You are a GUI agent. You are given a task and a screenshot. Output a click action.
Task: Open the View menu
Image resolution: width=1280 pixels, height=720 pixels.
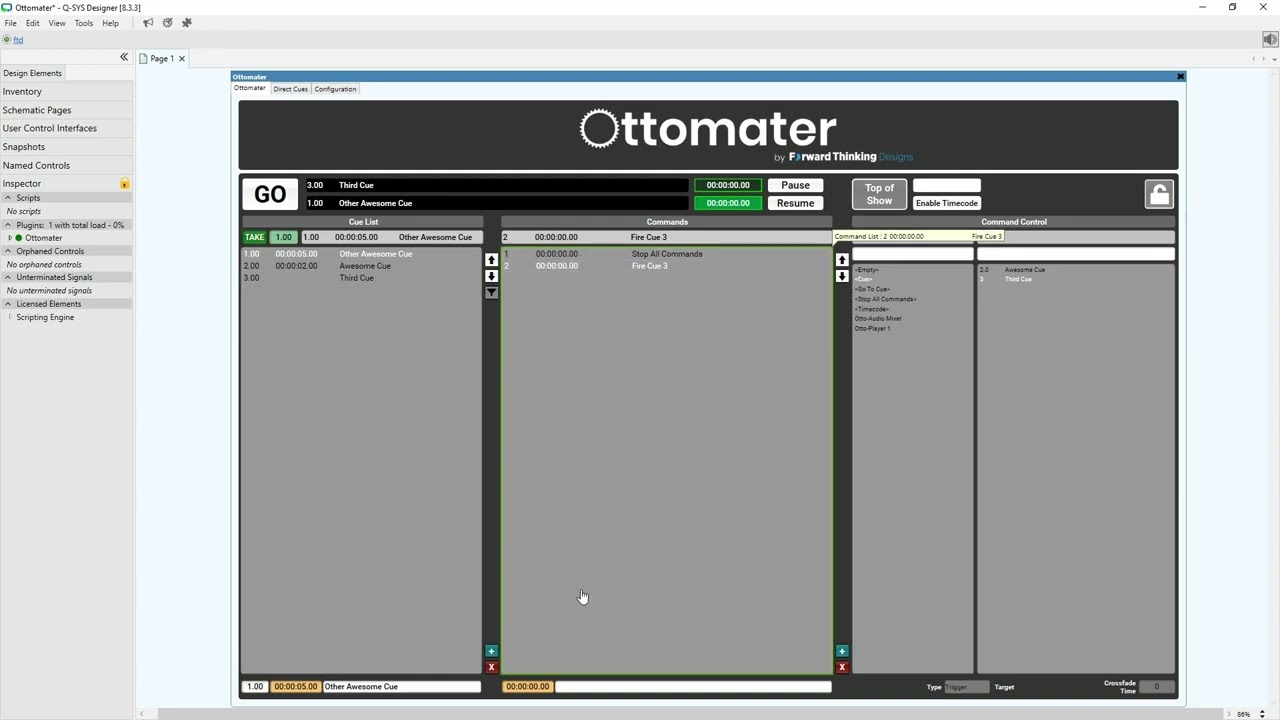coord(57,23)
